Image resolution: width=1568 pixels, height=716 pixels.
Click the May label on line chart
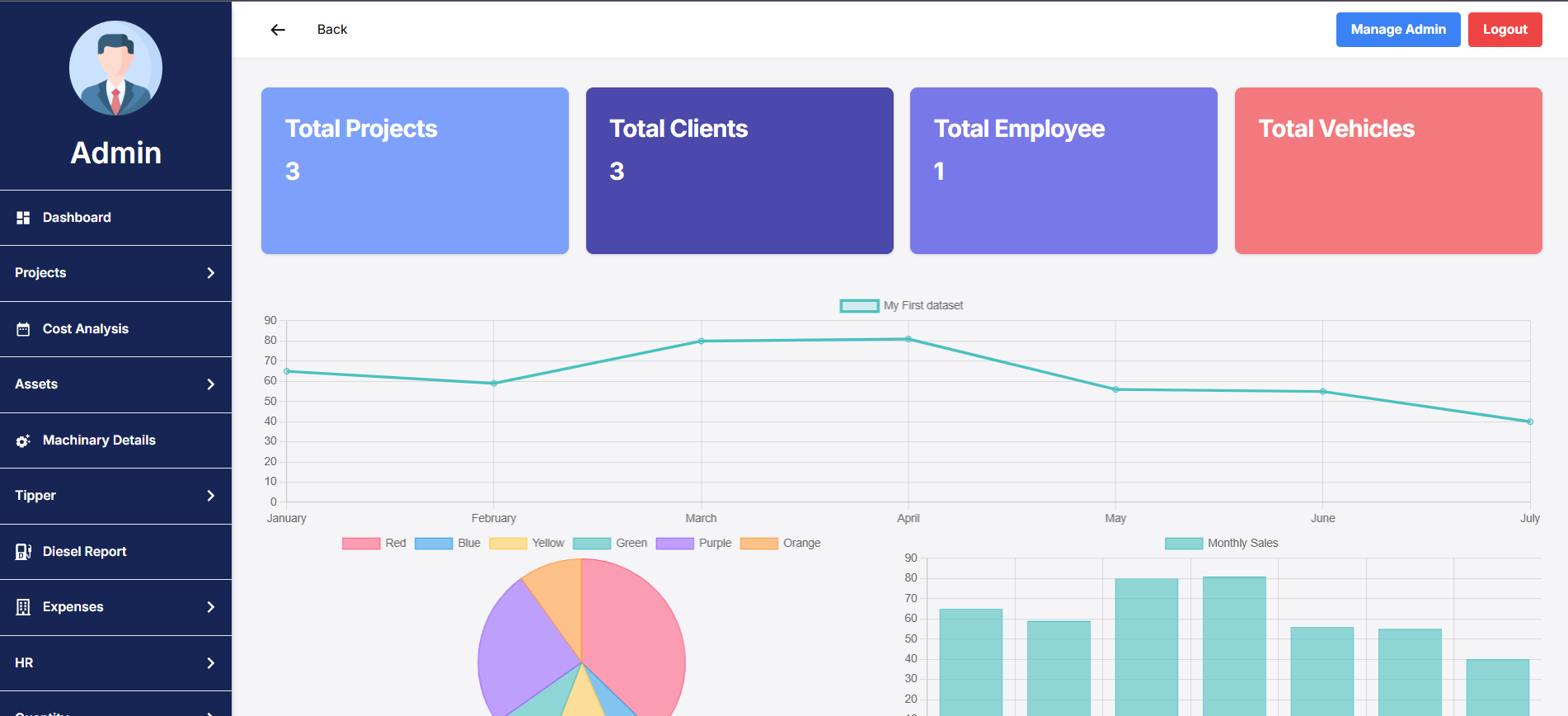pyautogui.click(x=1115, y=518)
